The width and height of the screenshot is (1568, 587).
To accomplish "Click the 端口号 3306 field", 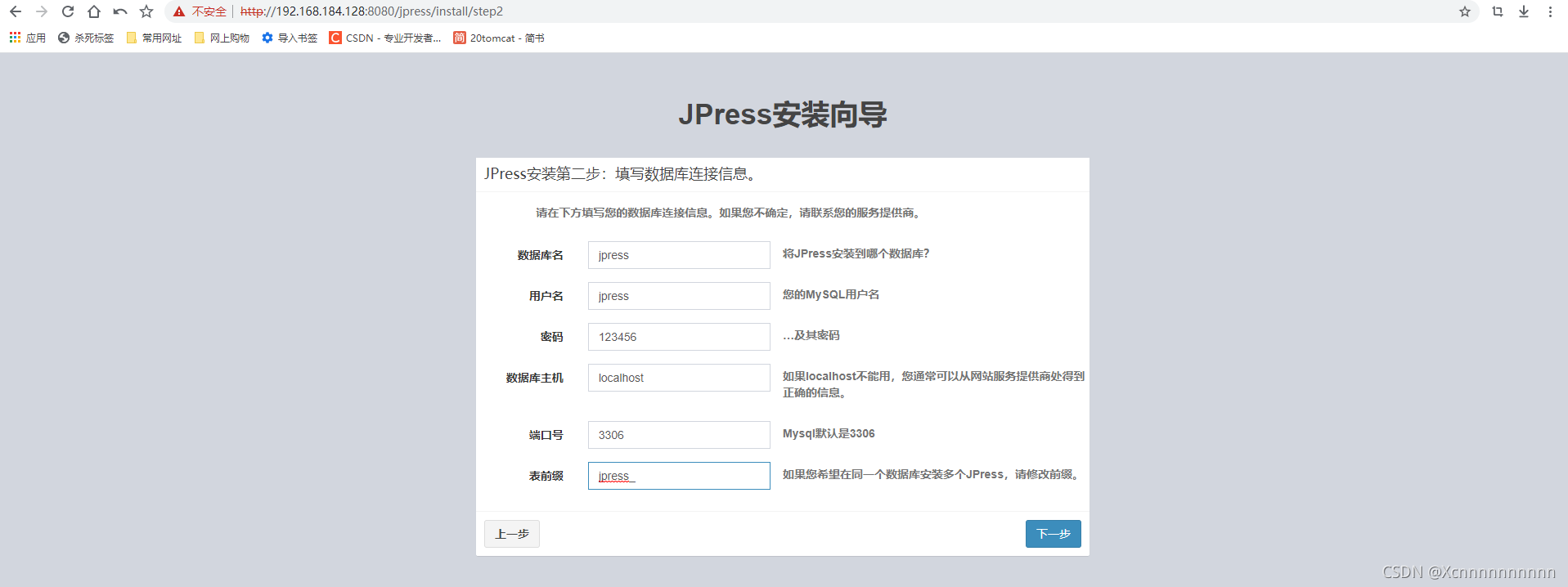I will click(x=679, y=435).
